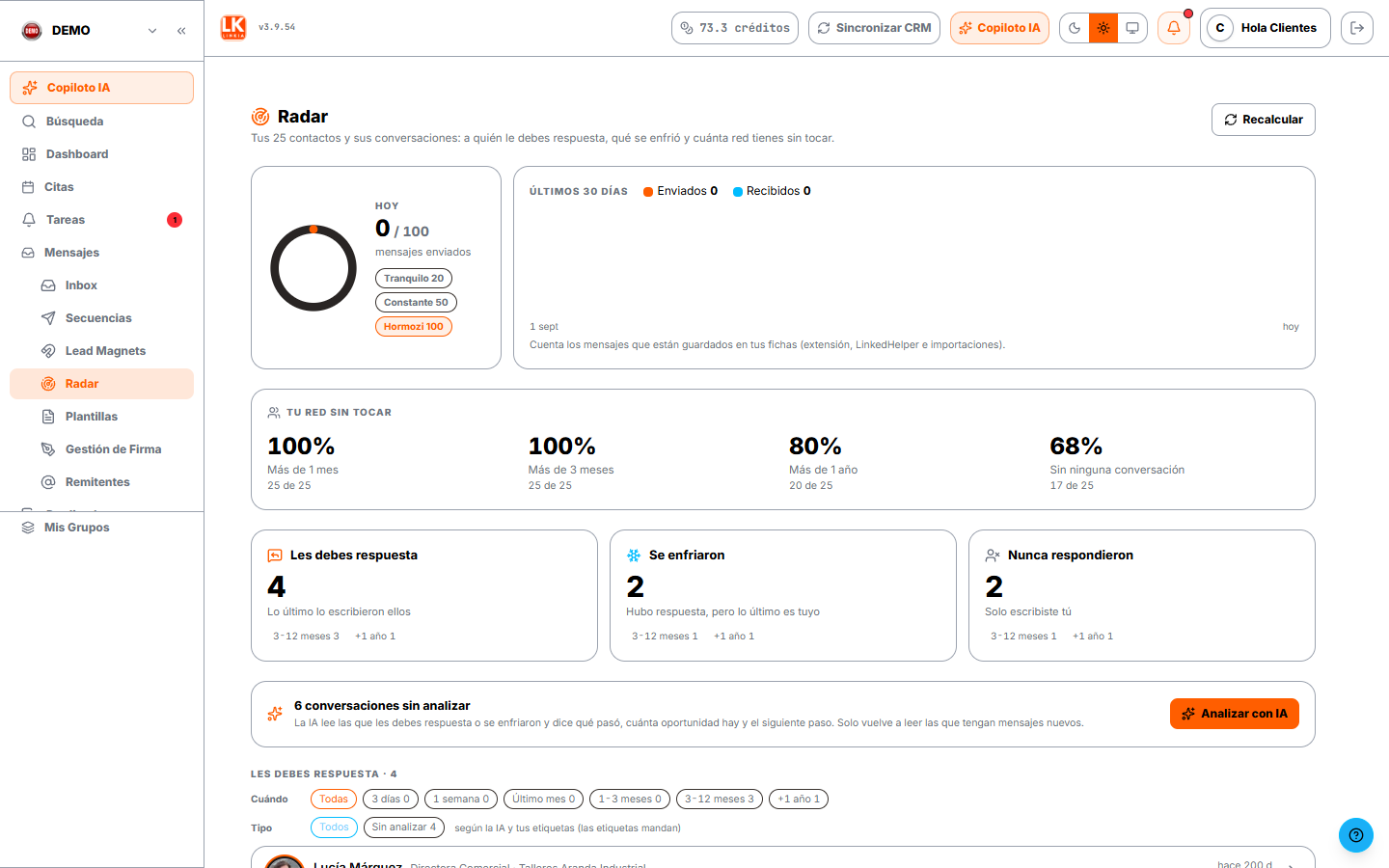1389x868 pixels.
Task: Open the Inbox item
Action: 101,285
